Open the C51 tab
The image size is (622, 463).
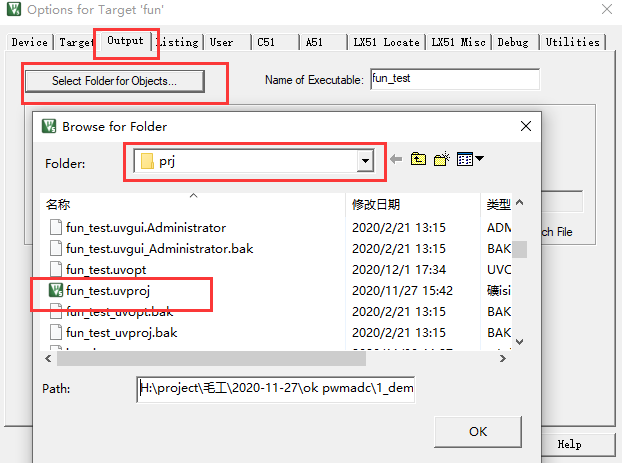click(x=275, y=42)
